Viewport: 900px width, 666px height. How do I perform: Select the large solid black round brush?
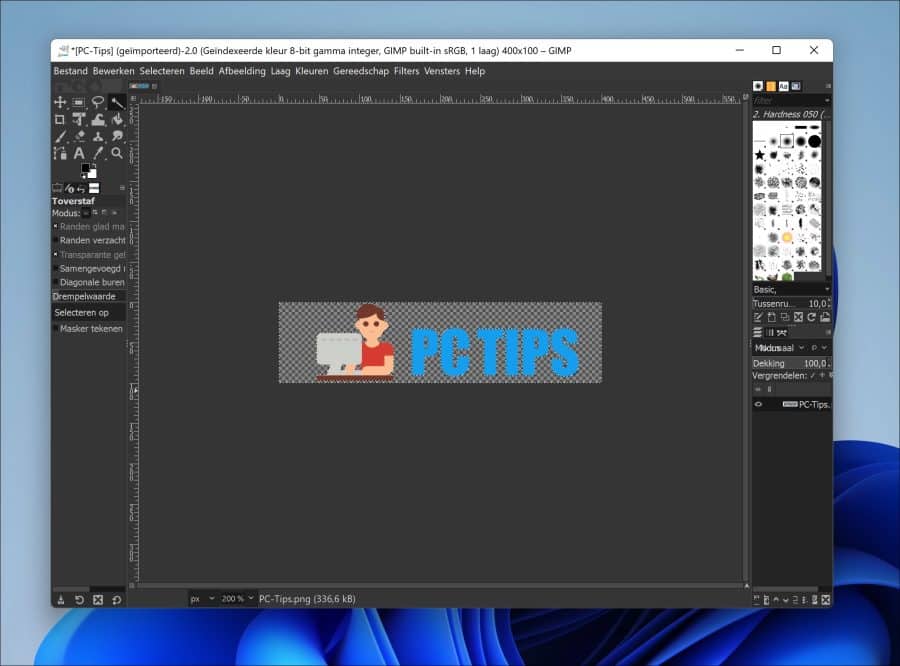(814, 141)
